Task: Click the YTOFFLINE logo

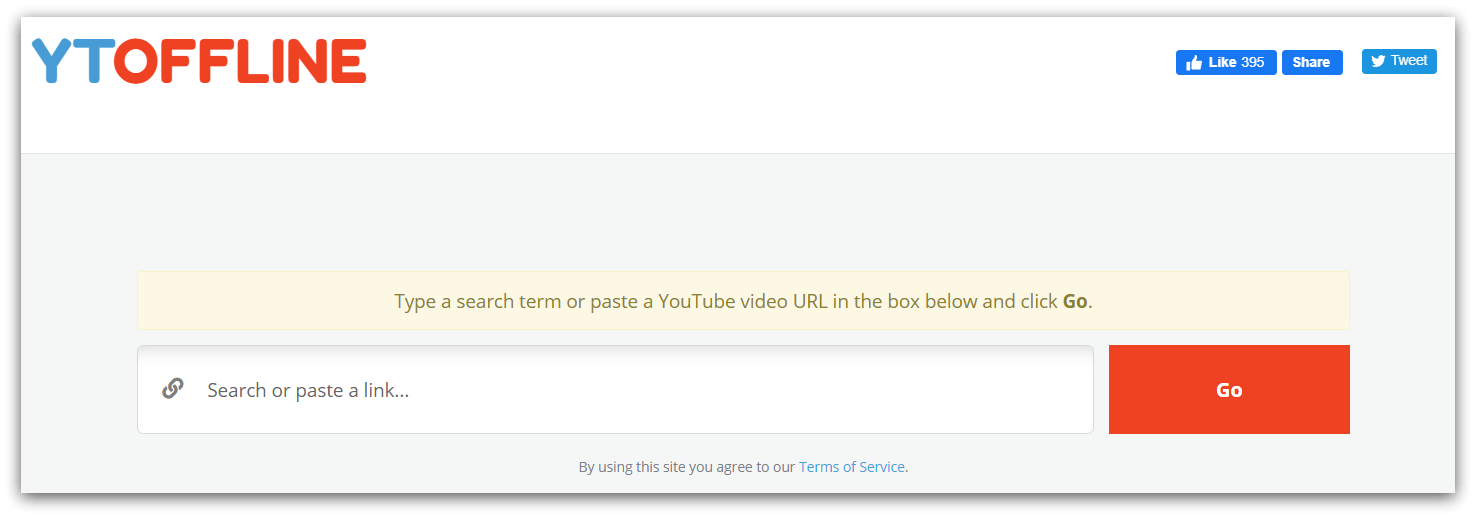Action: click(x=199, y=61)
